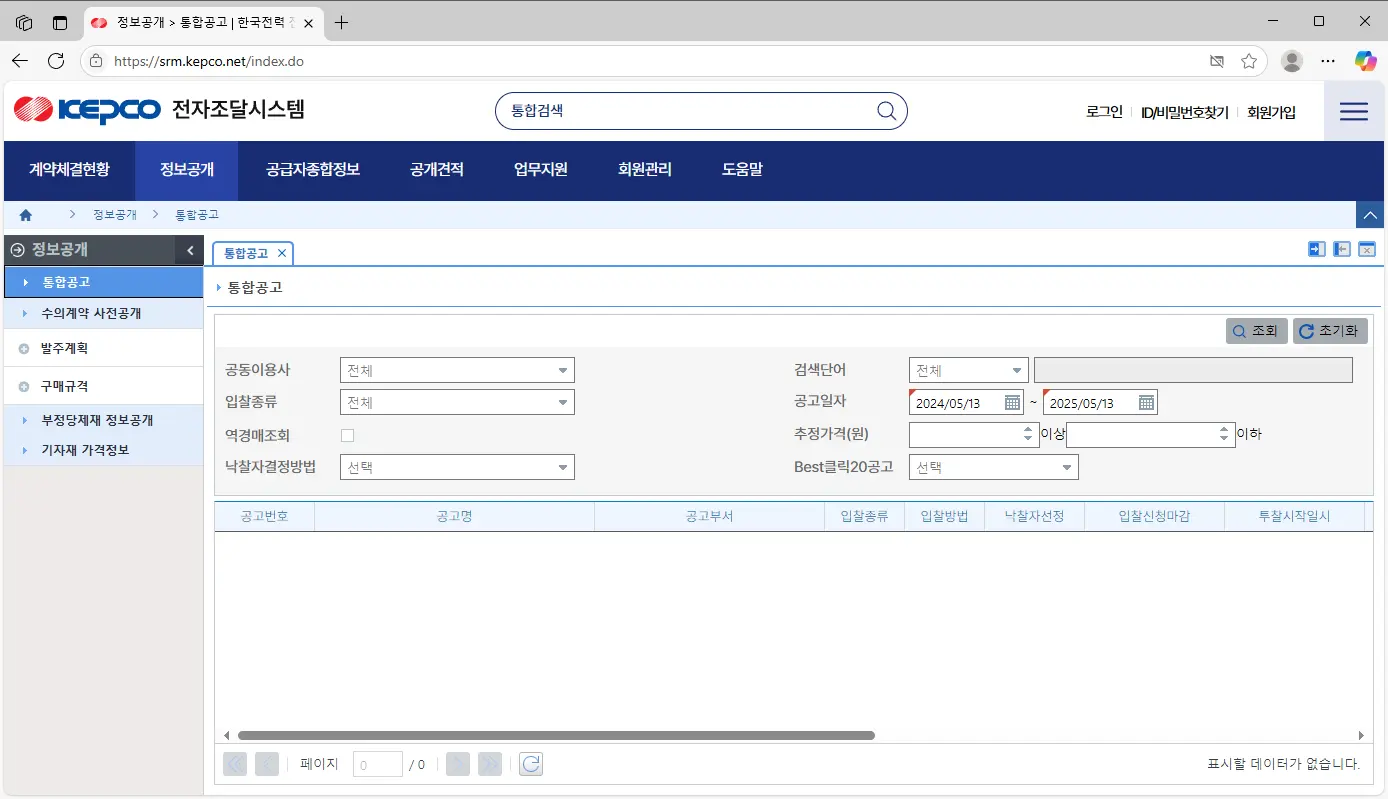
Task: Go to first page button
Action: click(x=235, y=764)
